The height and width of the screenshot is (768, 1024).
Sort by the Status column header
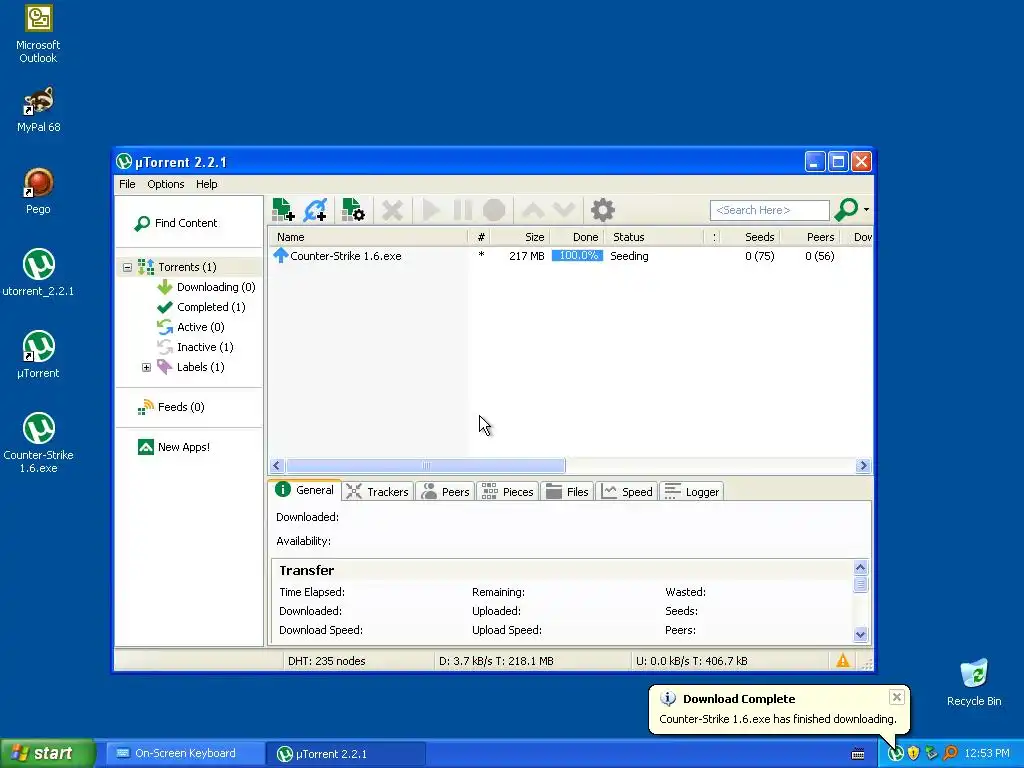pos(654,237)
